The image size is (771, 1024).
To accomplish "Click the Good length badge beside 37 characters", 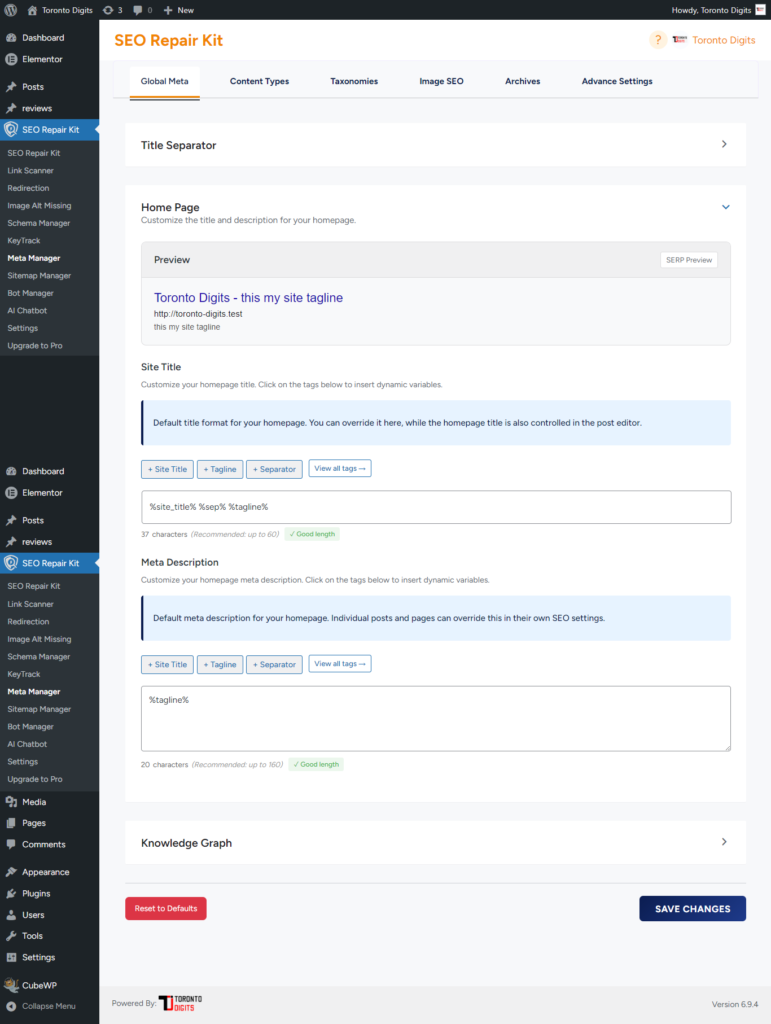I will click(312, 534).
